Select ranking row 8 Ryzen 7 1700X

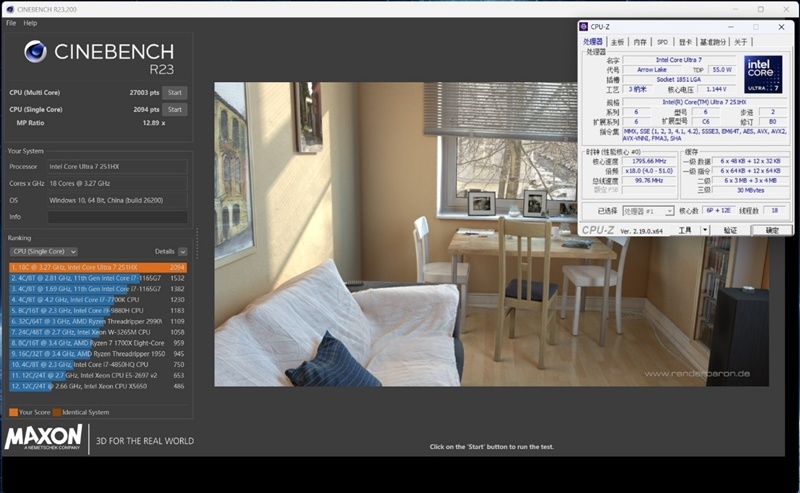(97, 343)
